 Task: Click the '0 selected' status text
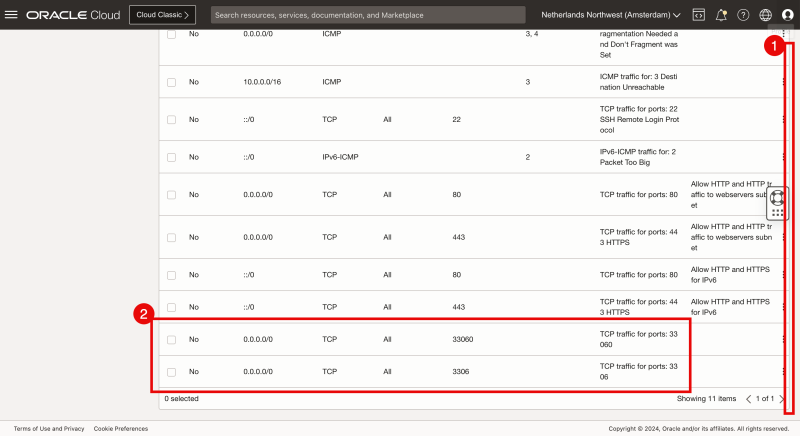[x=182, y=399]
